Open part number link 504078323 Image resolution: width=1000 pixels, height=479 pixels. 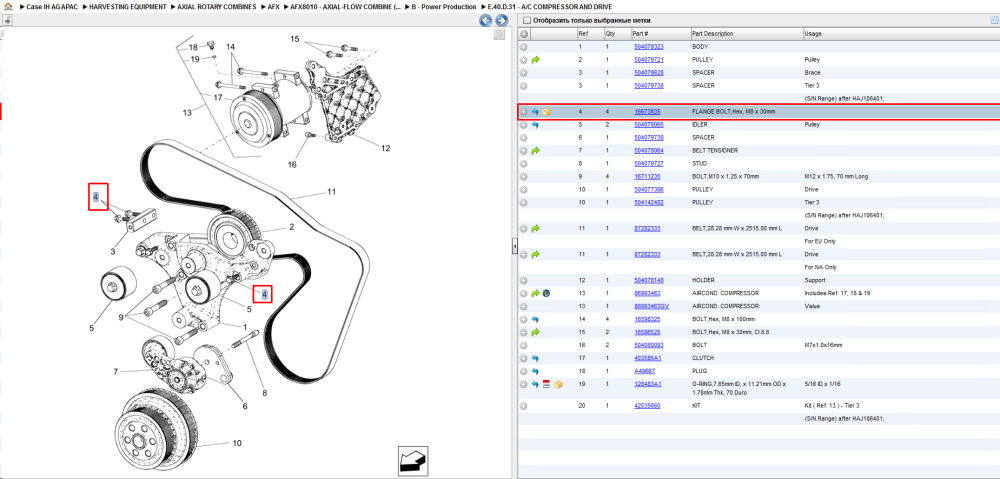point(649,47)
